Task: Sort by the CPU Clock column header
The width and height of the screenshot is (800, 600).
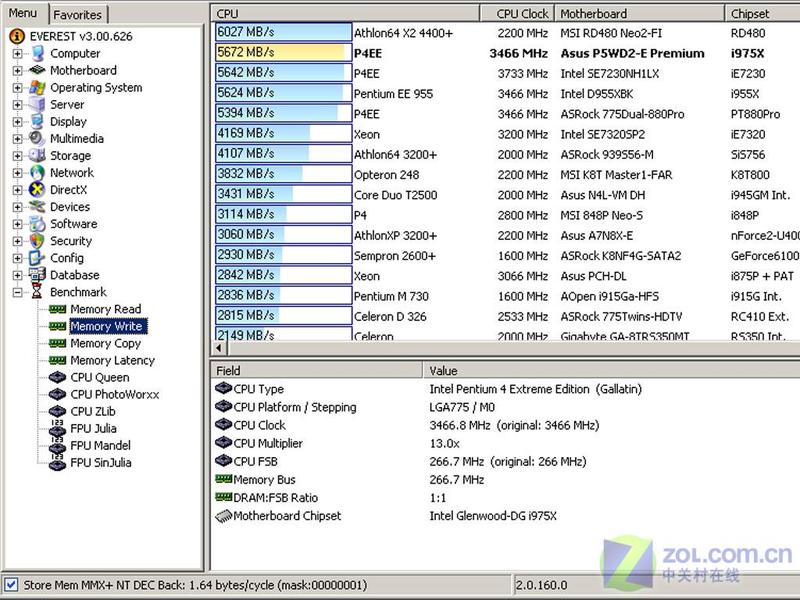Action: pyautogui.click(x=517, y=13)
